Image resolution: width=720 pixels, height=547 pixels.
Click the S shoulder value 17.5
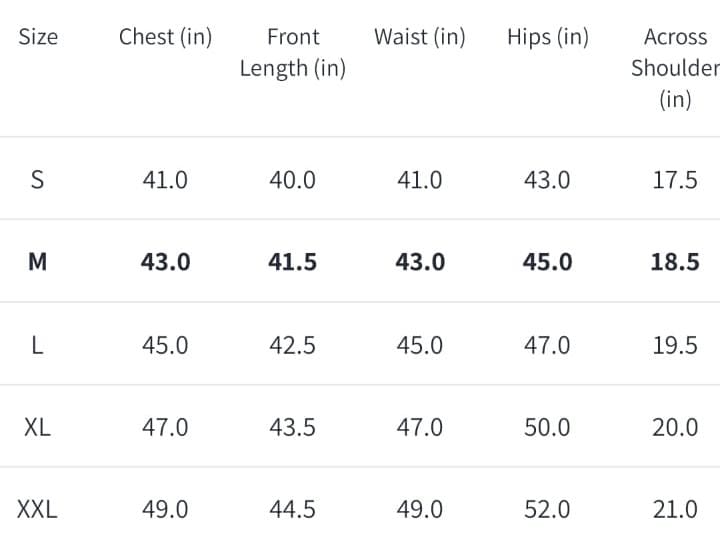[675, 180]
